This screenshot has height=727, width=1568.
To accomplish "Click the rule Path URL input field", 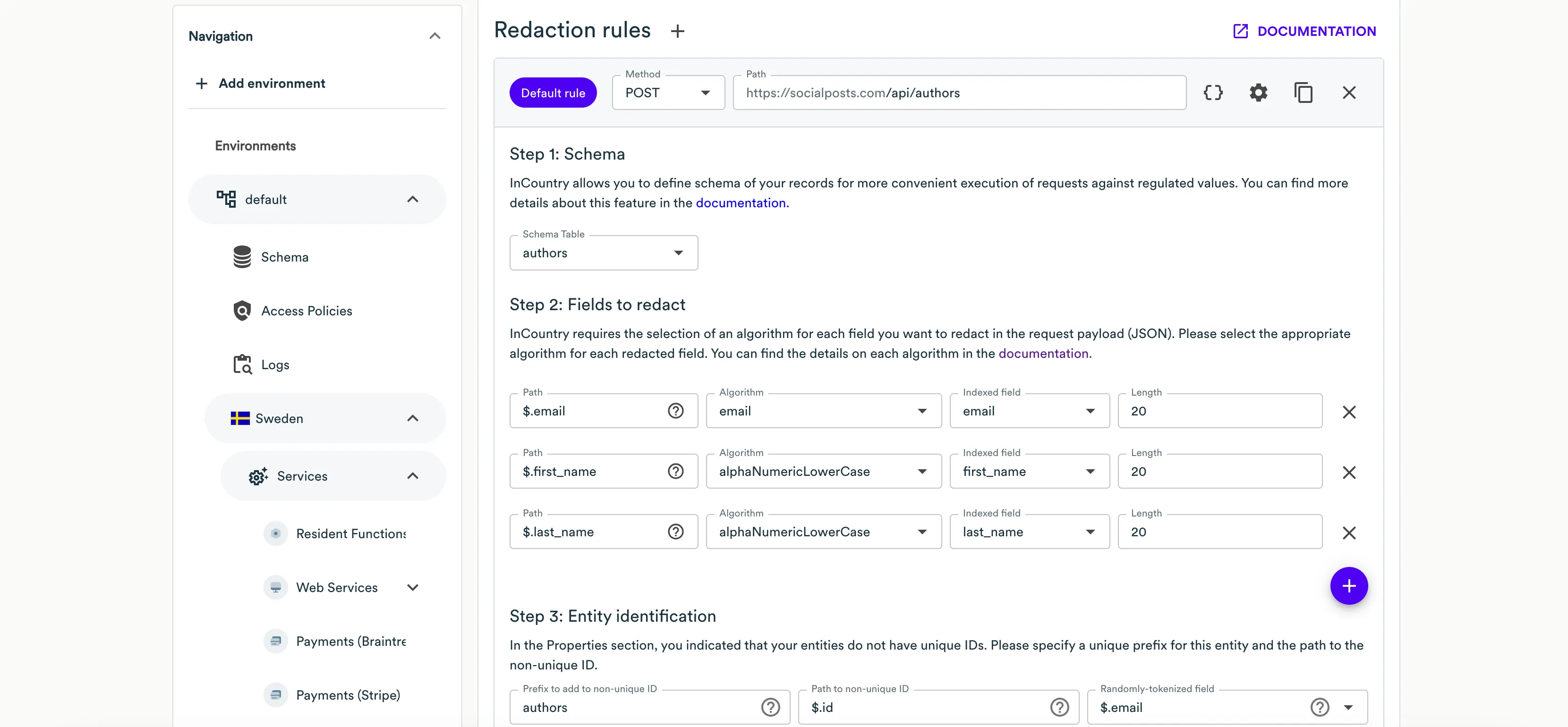I will [x=959, y=93].
